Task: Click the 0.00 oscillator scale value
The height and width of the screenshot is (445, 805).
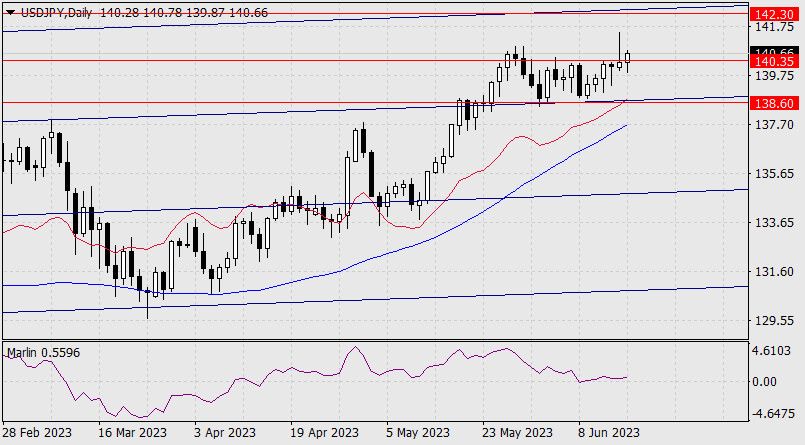Action: (764, 381)
